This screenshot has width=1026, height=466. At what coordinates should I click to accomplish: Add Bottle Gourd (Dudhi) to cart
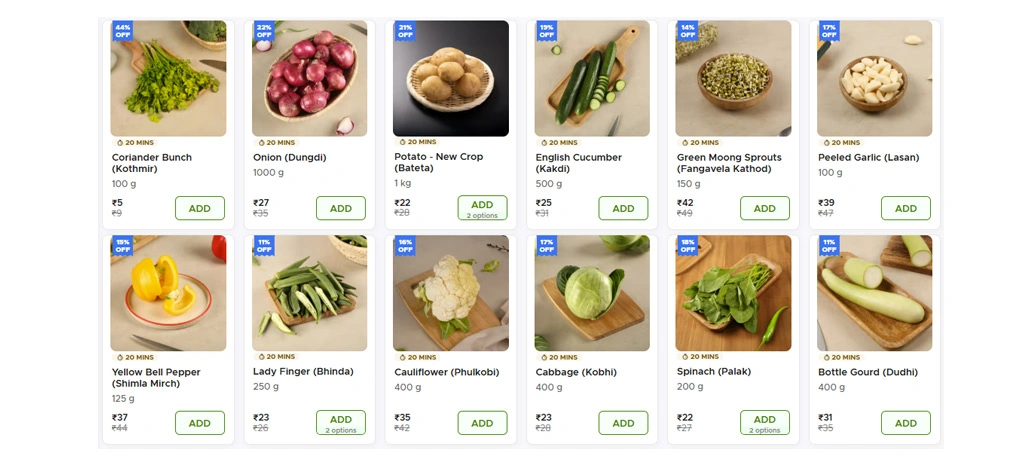(x=905, y=423)
